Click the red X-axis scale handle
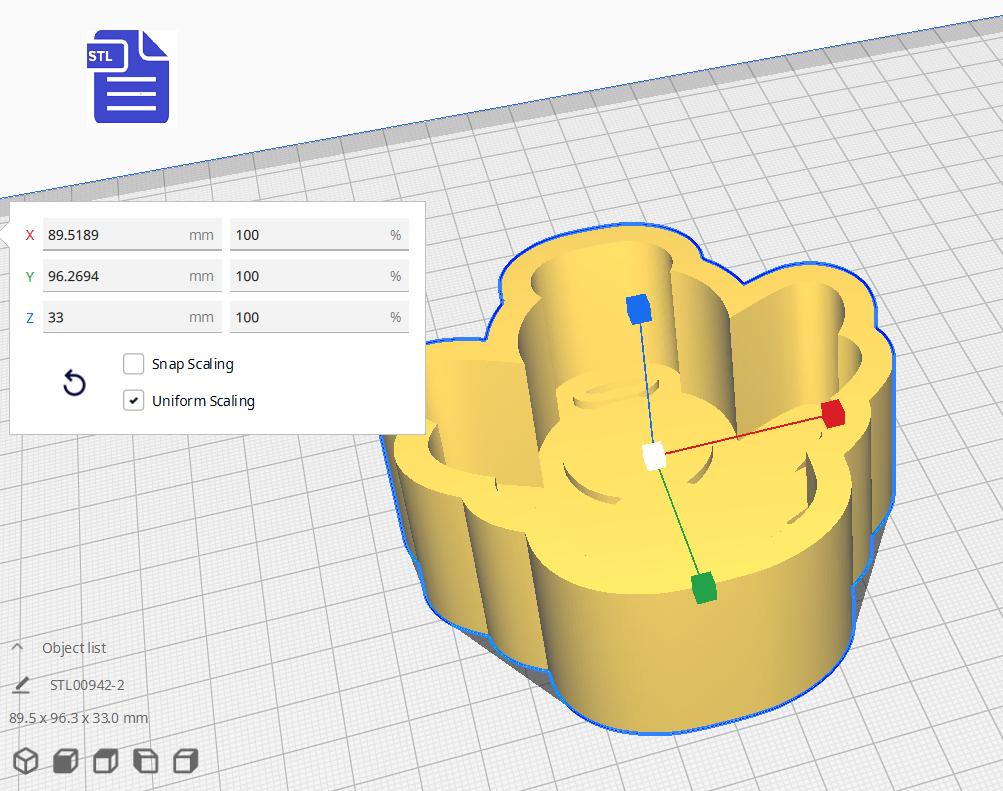Viewport: 1003px width, 791px height. pyautogui.click(x=833, y=414)
